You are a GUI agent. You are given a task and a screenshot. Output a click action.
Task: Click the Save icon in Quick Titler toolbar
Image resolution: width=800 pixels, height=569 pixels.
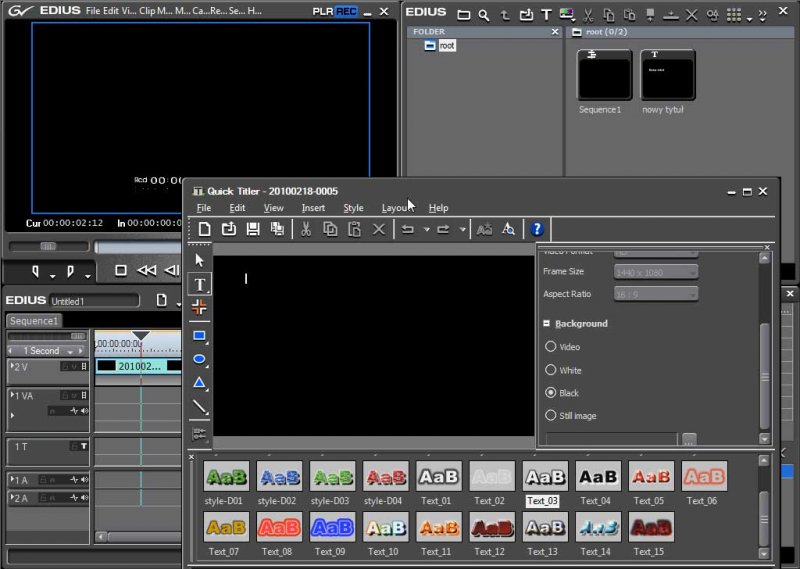(253, 229)
